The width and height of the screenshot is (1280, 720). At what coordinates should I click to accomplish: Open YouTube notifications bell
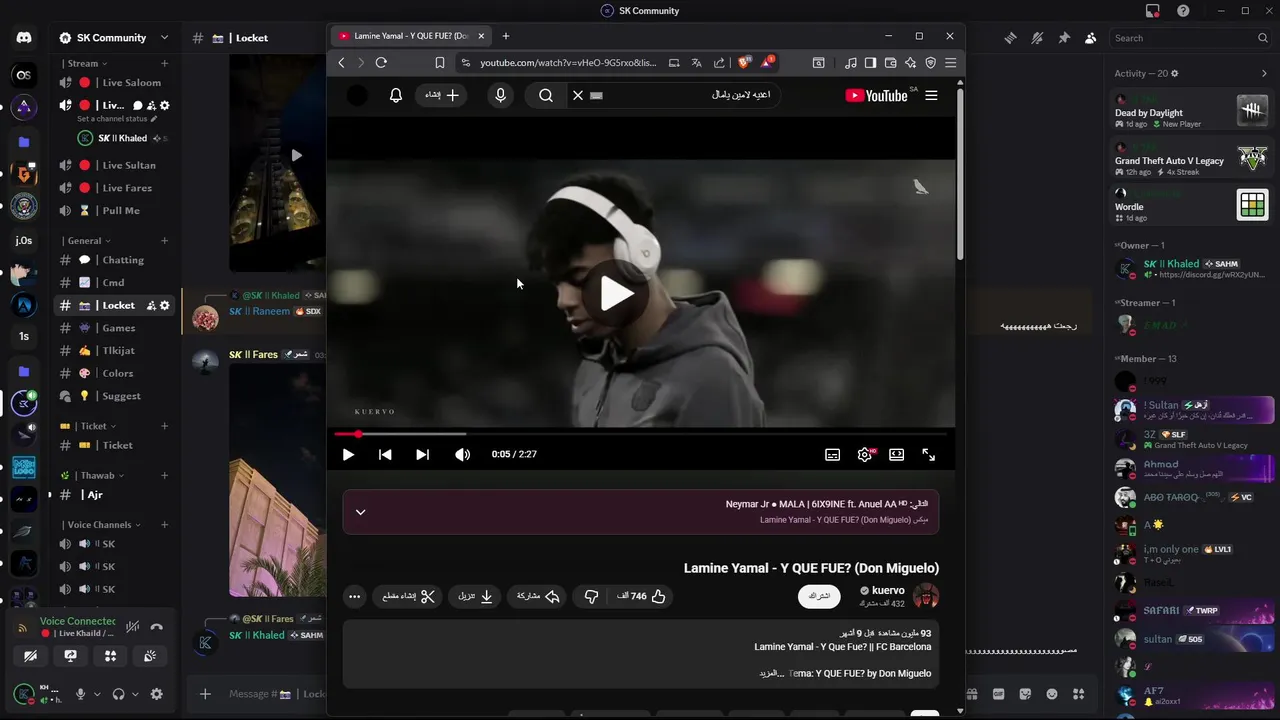coord(396,95)
